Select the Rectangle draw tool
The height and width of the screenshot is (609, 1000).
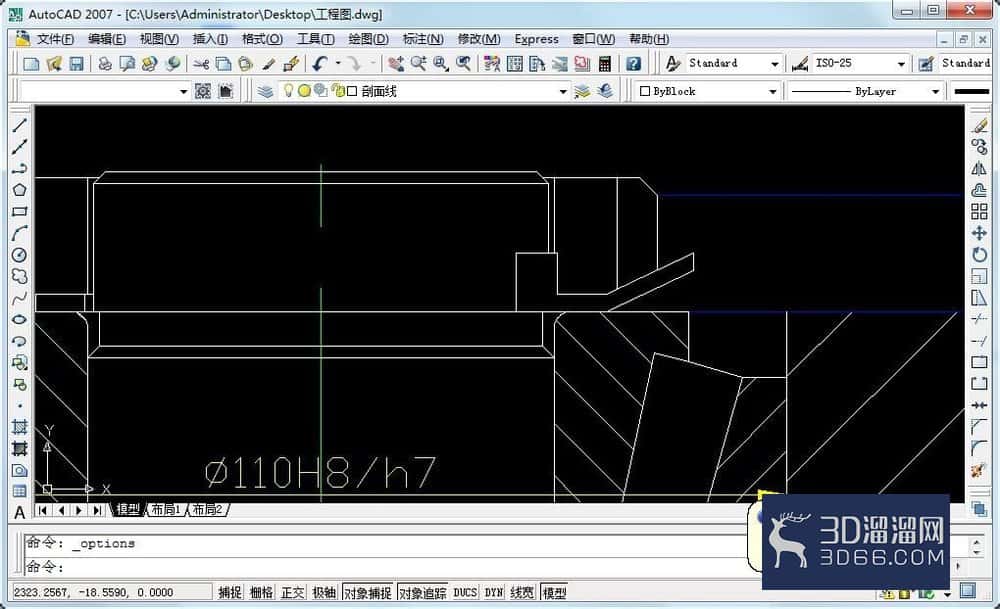[19, 212]
